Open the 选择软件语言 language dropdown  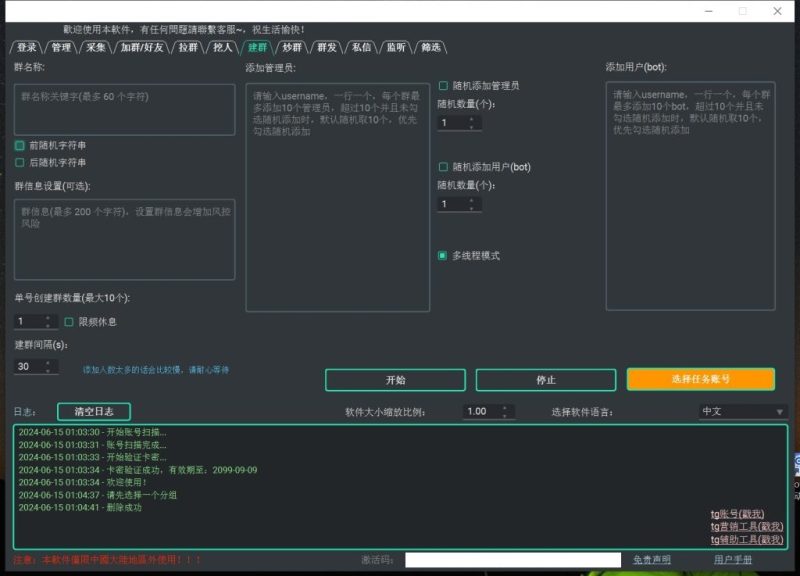point(740,410)
